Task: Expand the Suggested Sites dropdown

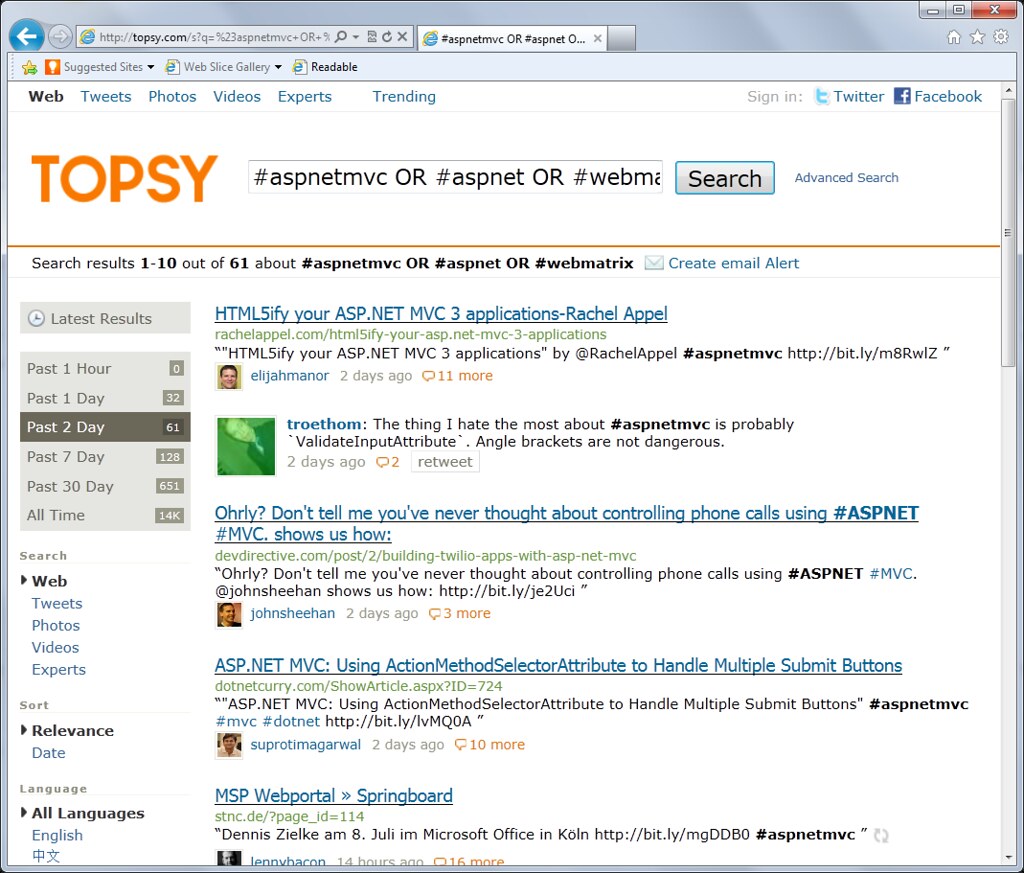Action: (x=151, y=67)
